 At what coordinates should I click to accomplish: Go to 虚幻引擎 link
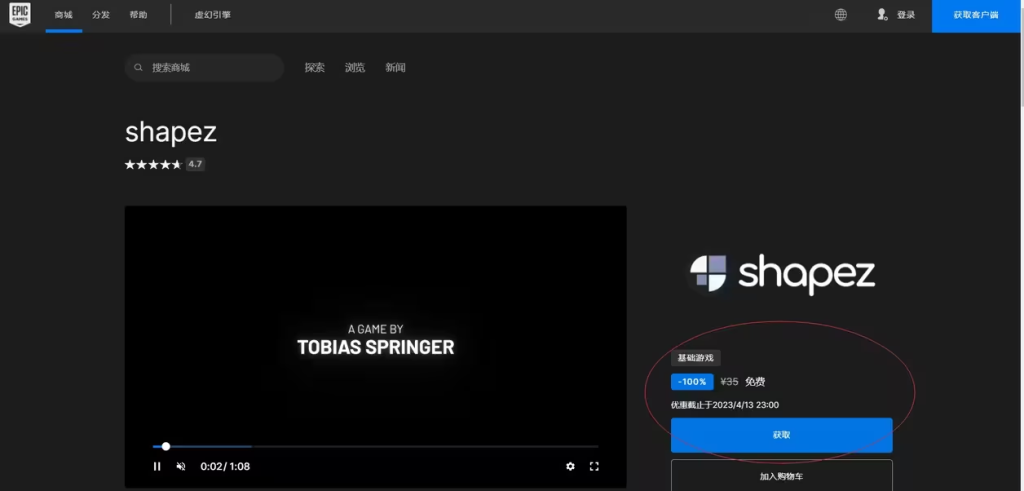tap(213, 15)
